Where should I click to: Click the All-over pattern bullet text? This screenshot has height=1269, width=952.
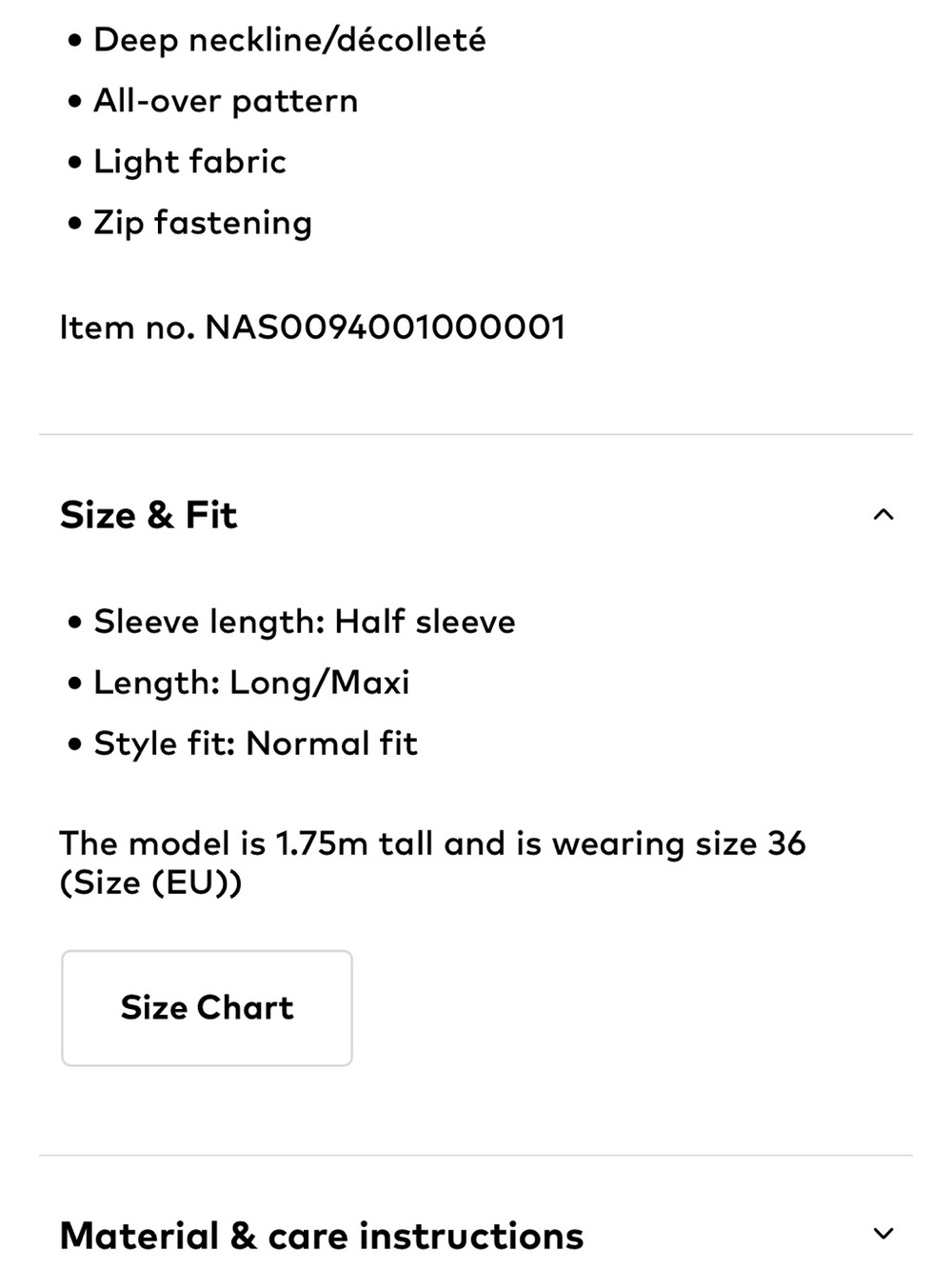[x=226, y=101]
